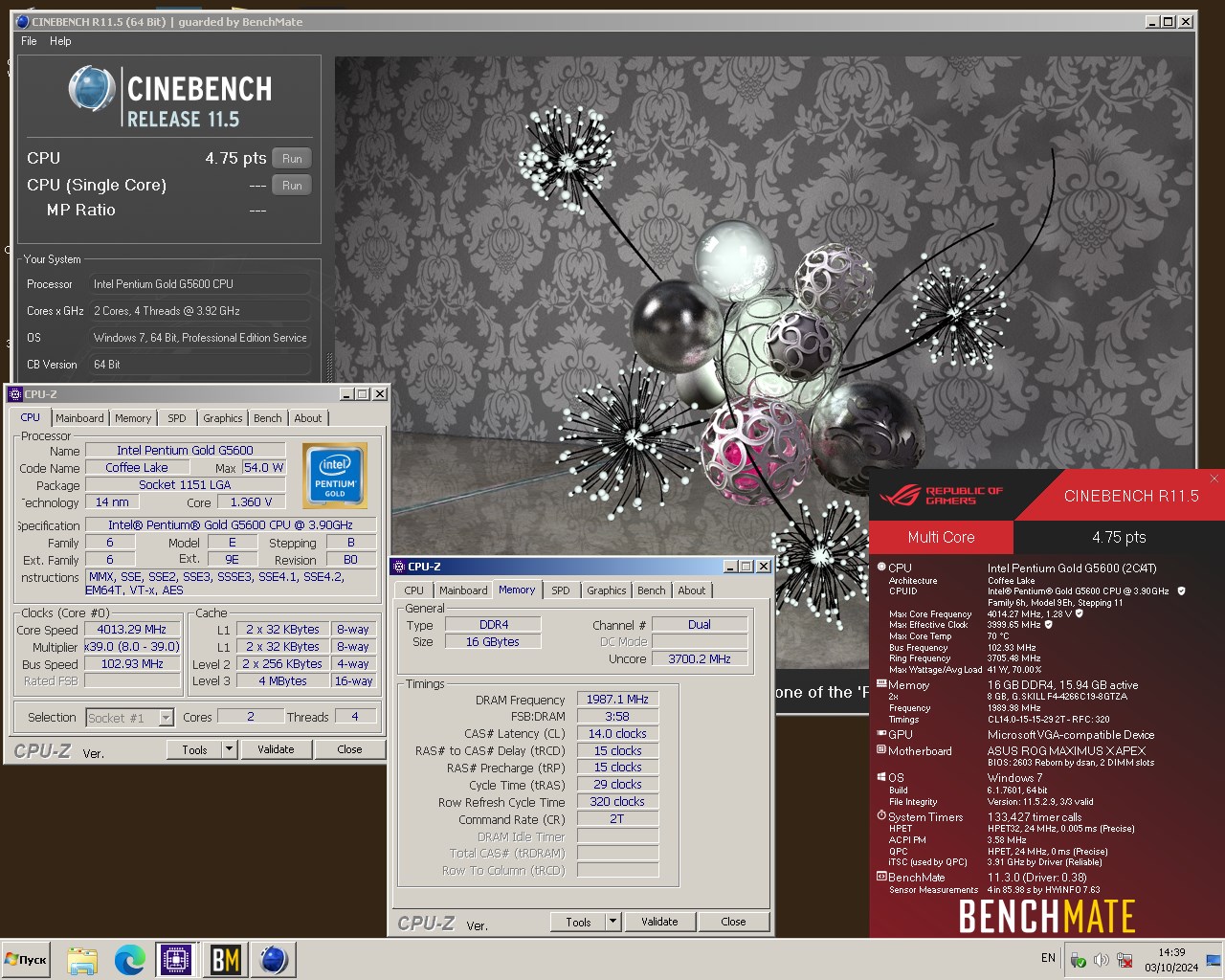The width and height of the screenshot is (1225, 980).
Task: Click the CPU-Z Memory window title icon
Action: click(x=401, y=567)
